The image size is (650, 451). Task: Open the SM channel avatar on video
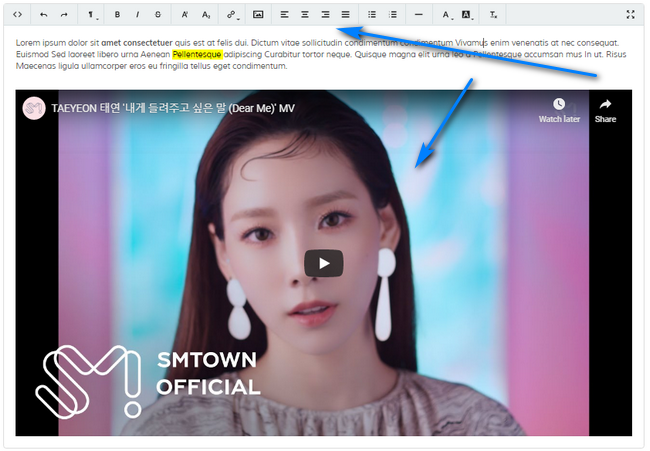point(34,108)
